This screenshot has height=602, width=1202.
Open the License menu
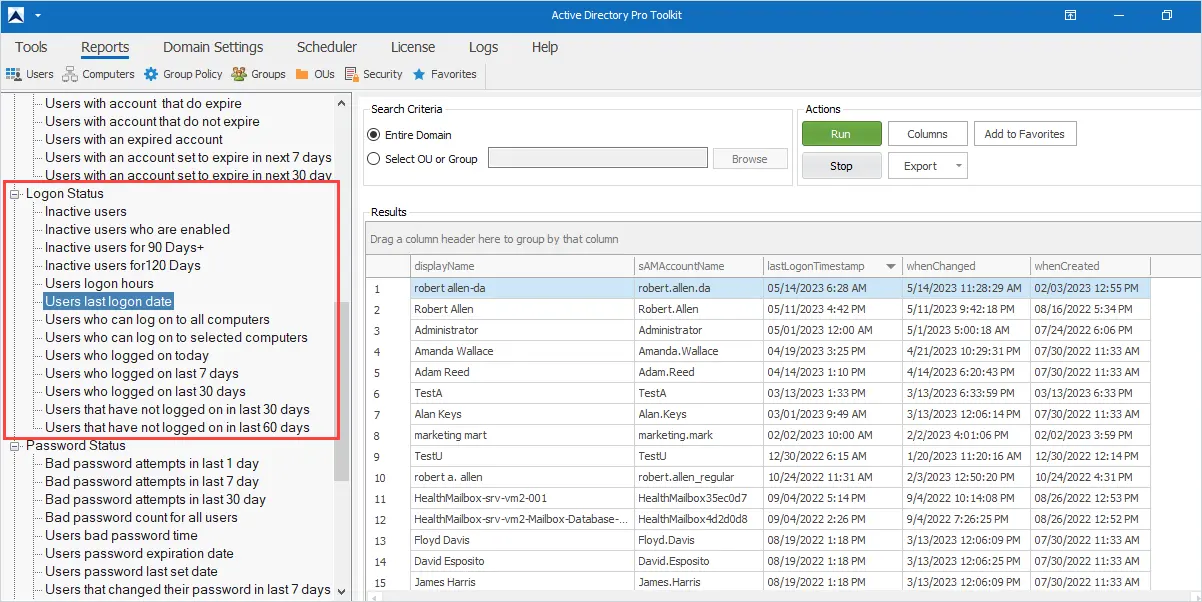click(413, 47)
